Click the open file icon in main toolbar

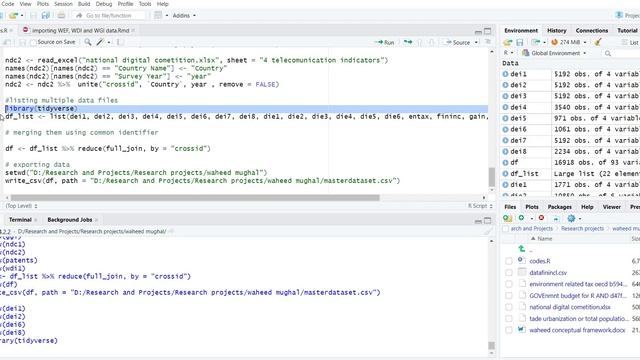pos(13,16)
